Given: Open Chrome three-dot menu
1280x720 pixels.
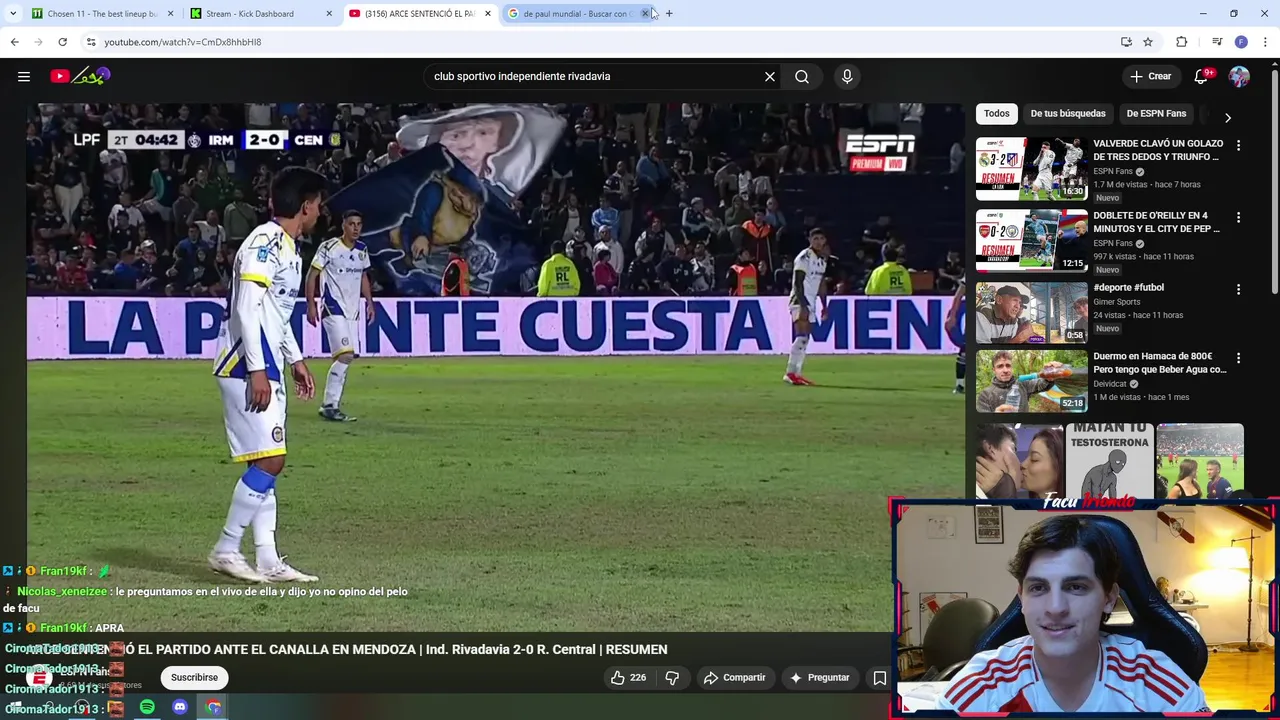Looking at the screenshot, I should (x=1265, y=42).
